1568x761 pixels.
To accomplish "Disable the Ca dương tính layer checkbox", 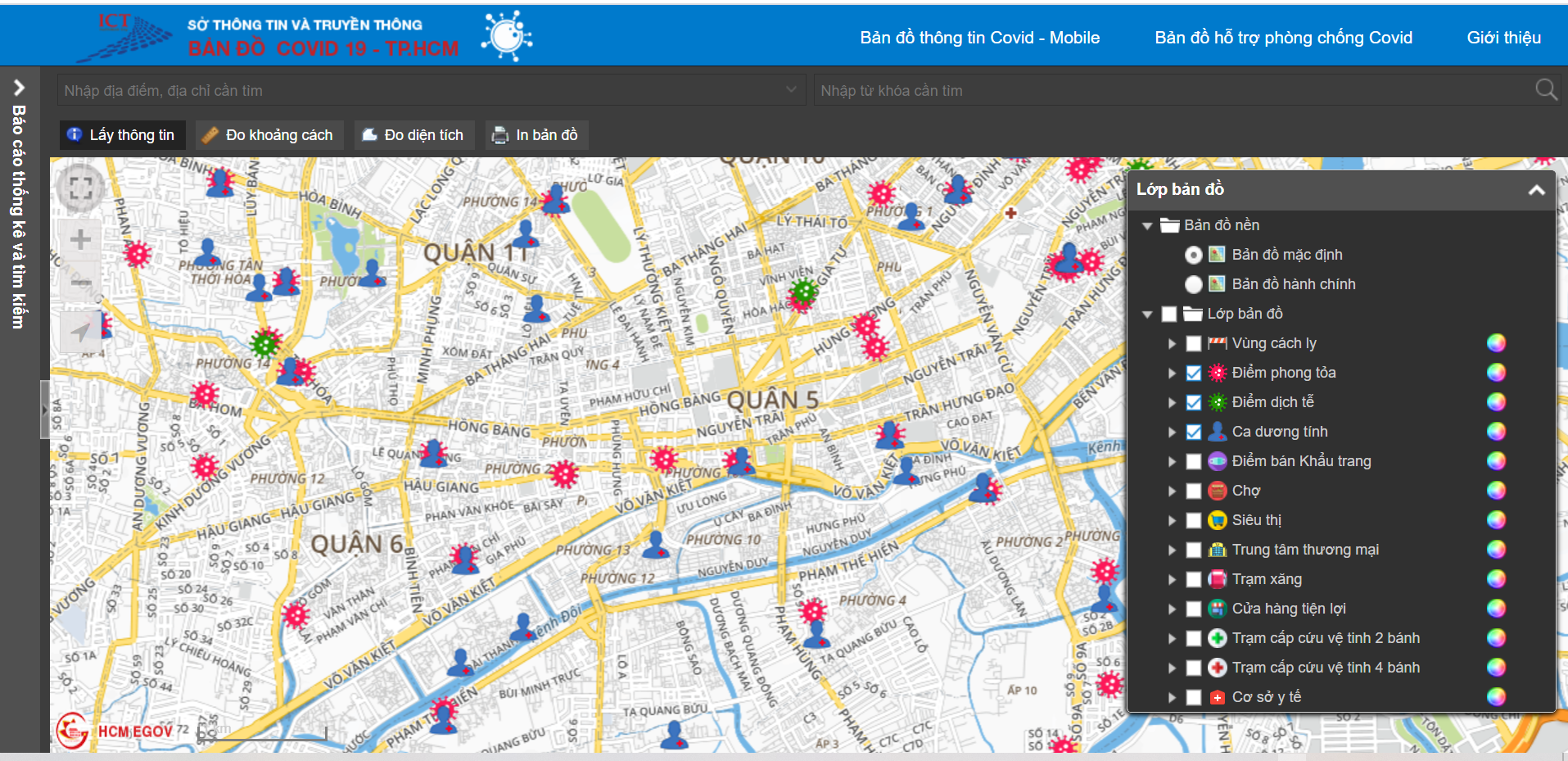I will (x=1194, y=432).
